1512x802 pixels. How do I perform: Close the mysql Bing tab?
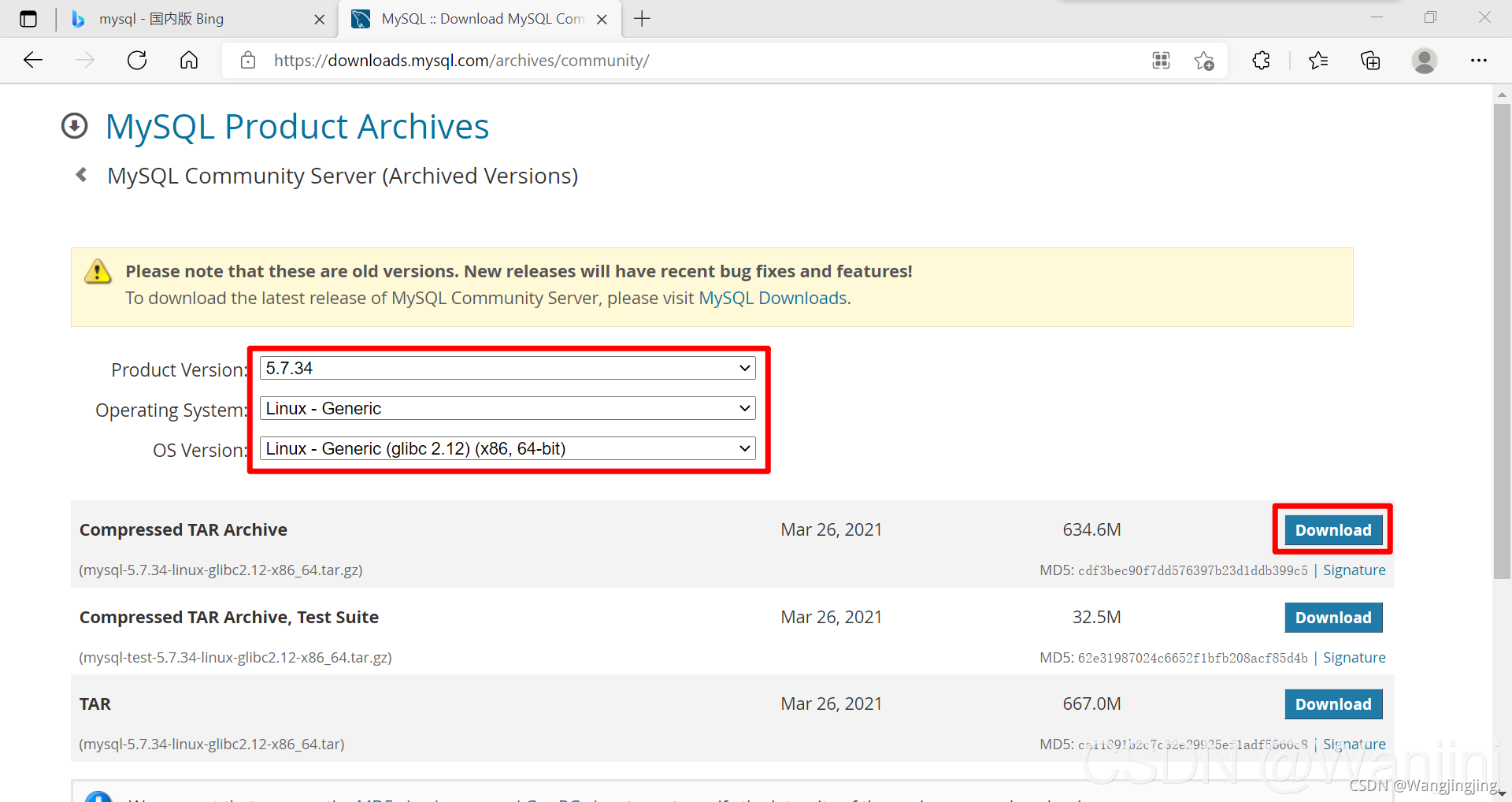click(320, 20)
